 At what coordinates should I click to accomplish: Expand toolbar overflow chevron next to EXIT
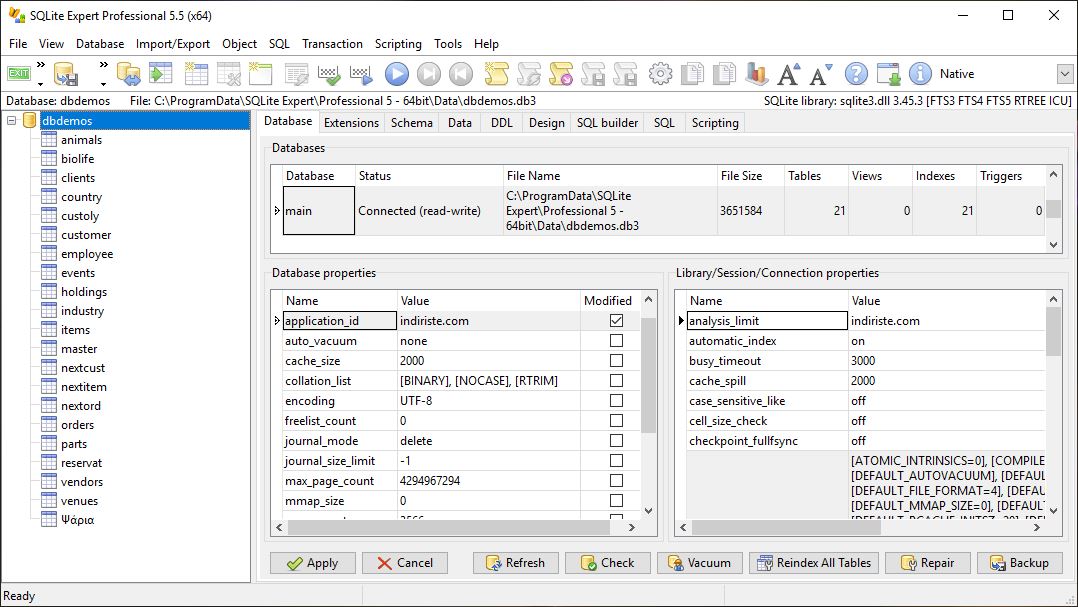pos(41,64)
